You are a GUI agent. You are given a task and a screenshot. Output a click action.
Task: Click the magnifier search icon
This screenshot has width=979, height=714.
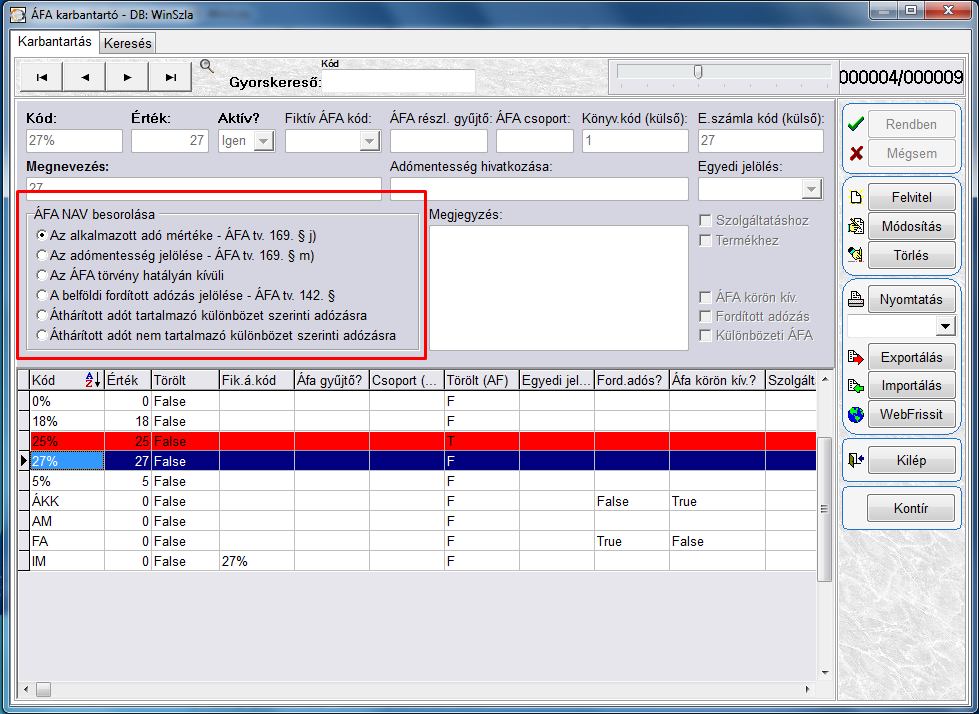tap(207, 66)
